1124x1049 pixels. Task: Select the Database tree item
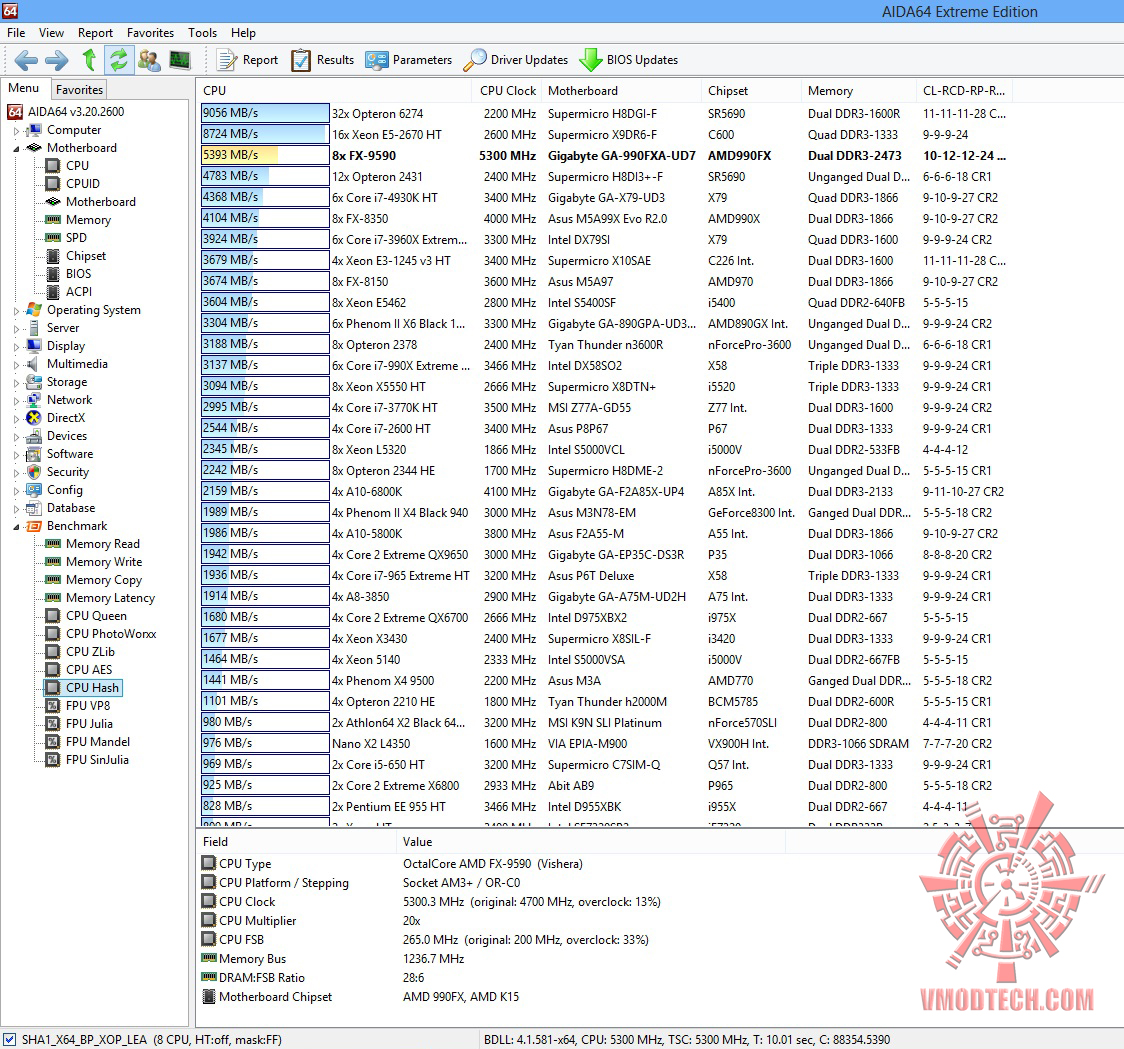pyautogui.click(x=71, y=508)
